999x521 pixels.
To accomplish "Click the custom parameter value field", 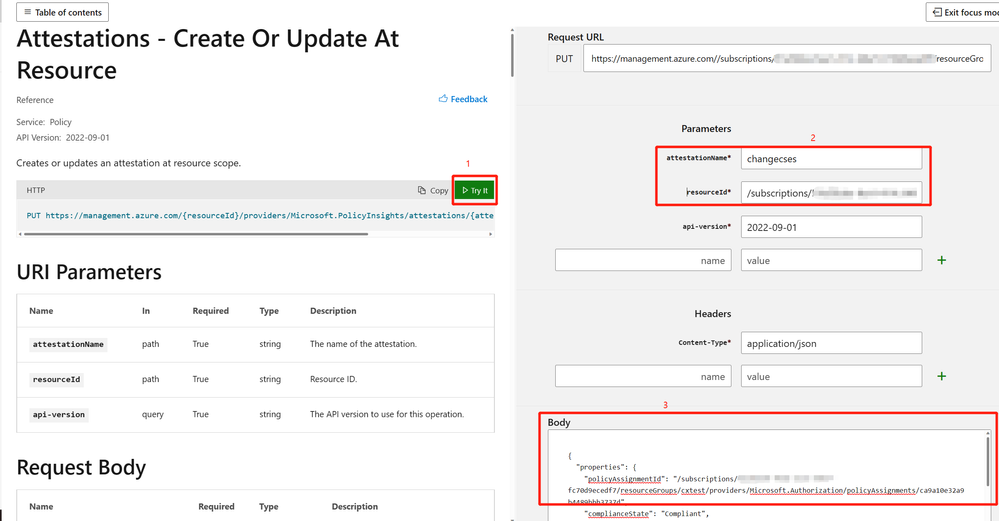I will [831, 260].
